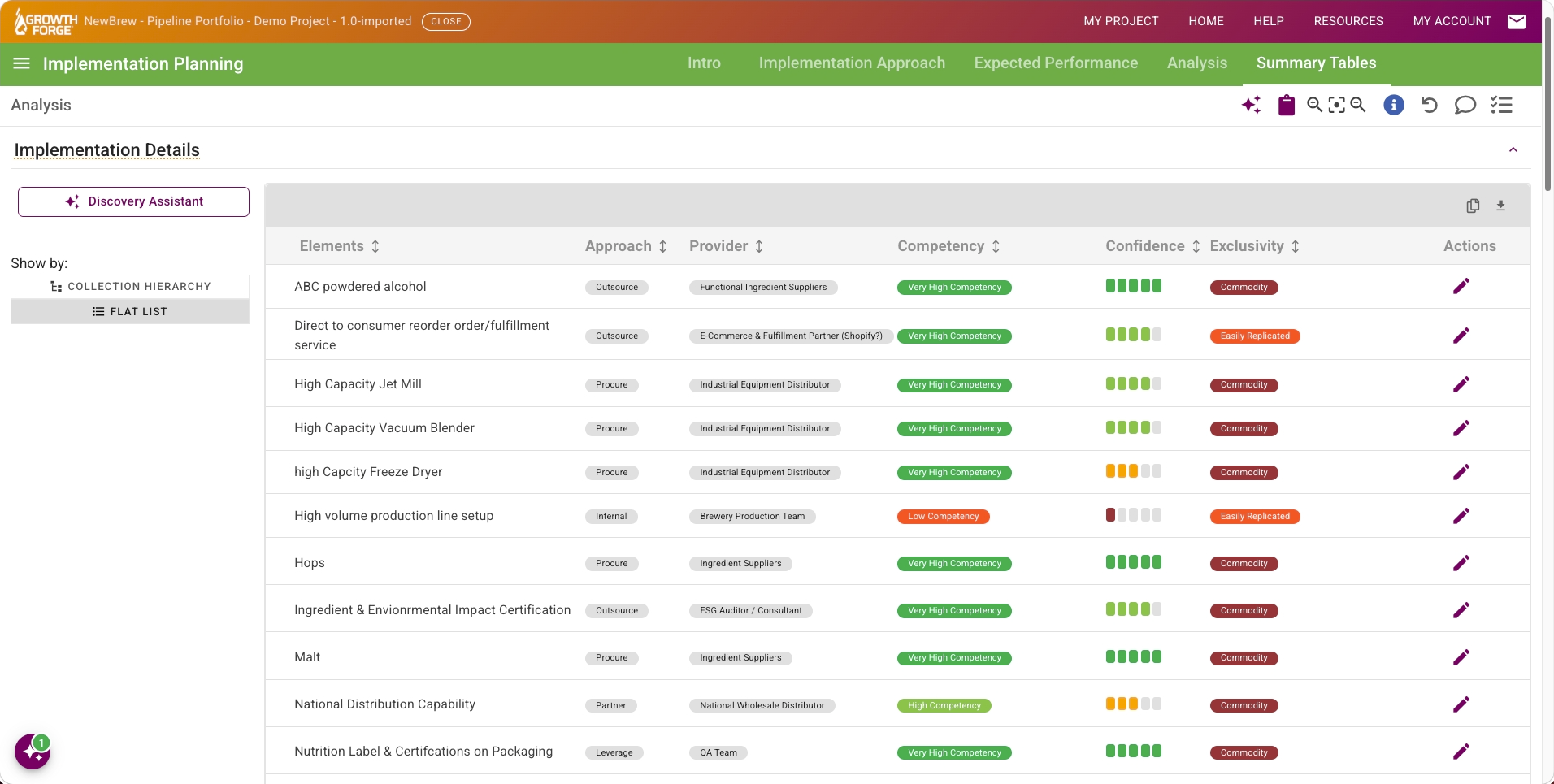The height and width of the screenshot is (784, 1554).
Task: Open RESOURCES in top menu
Action: [x=1348, y=21]
